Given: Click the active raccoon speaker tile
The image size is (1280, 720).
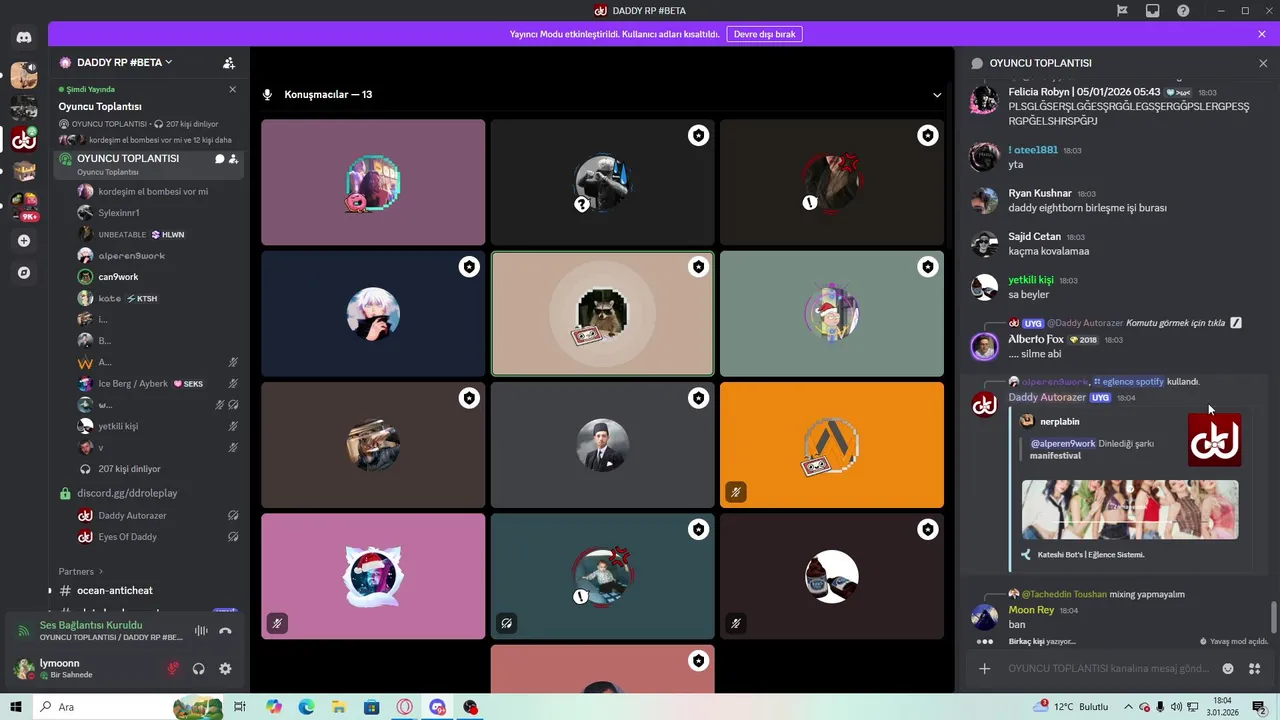Looking at the screenshot, I should [x=602, y=313].
